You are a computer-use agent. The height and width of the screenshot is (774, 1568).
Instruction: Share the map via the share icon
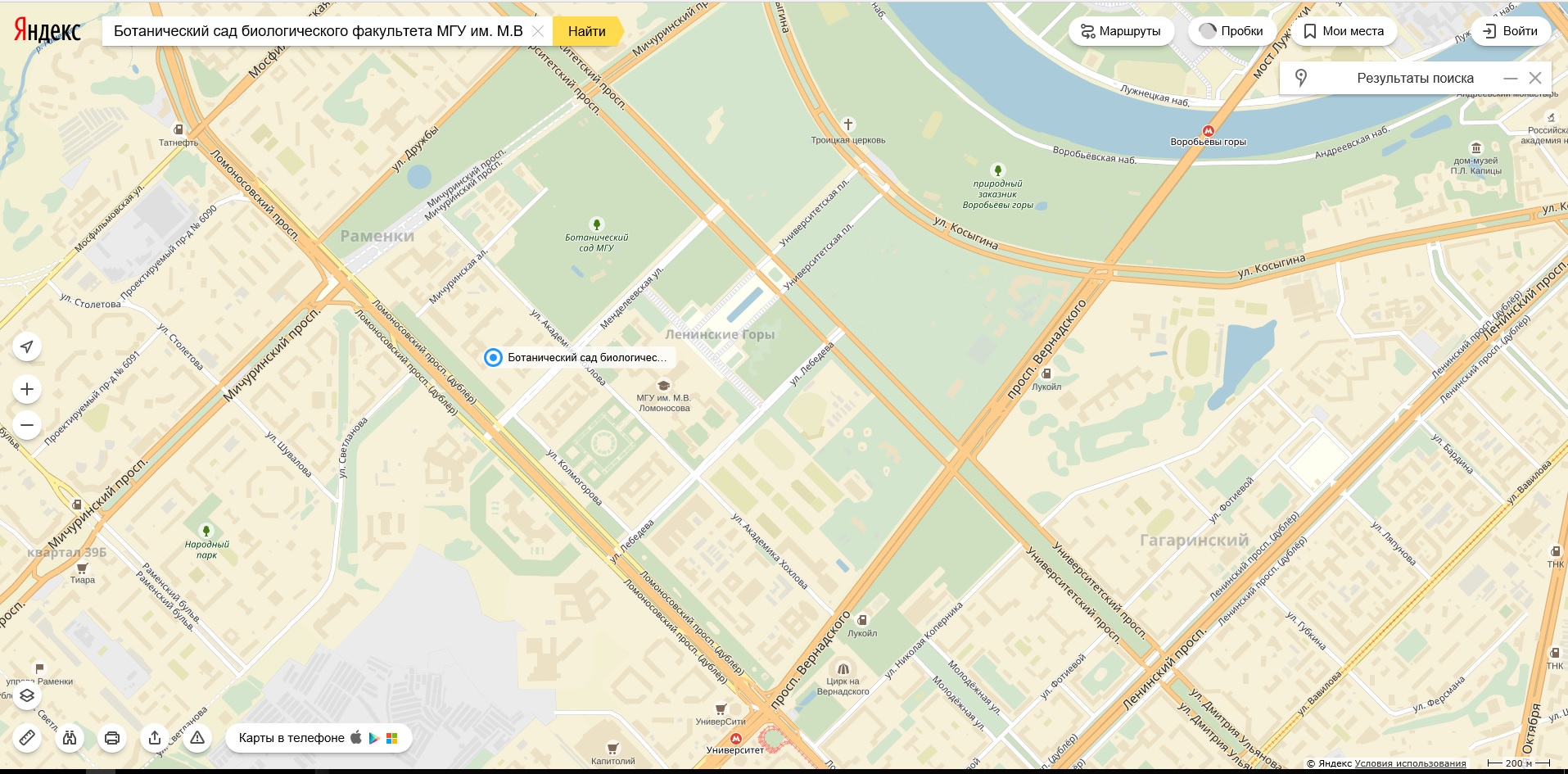(155, 738)
